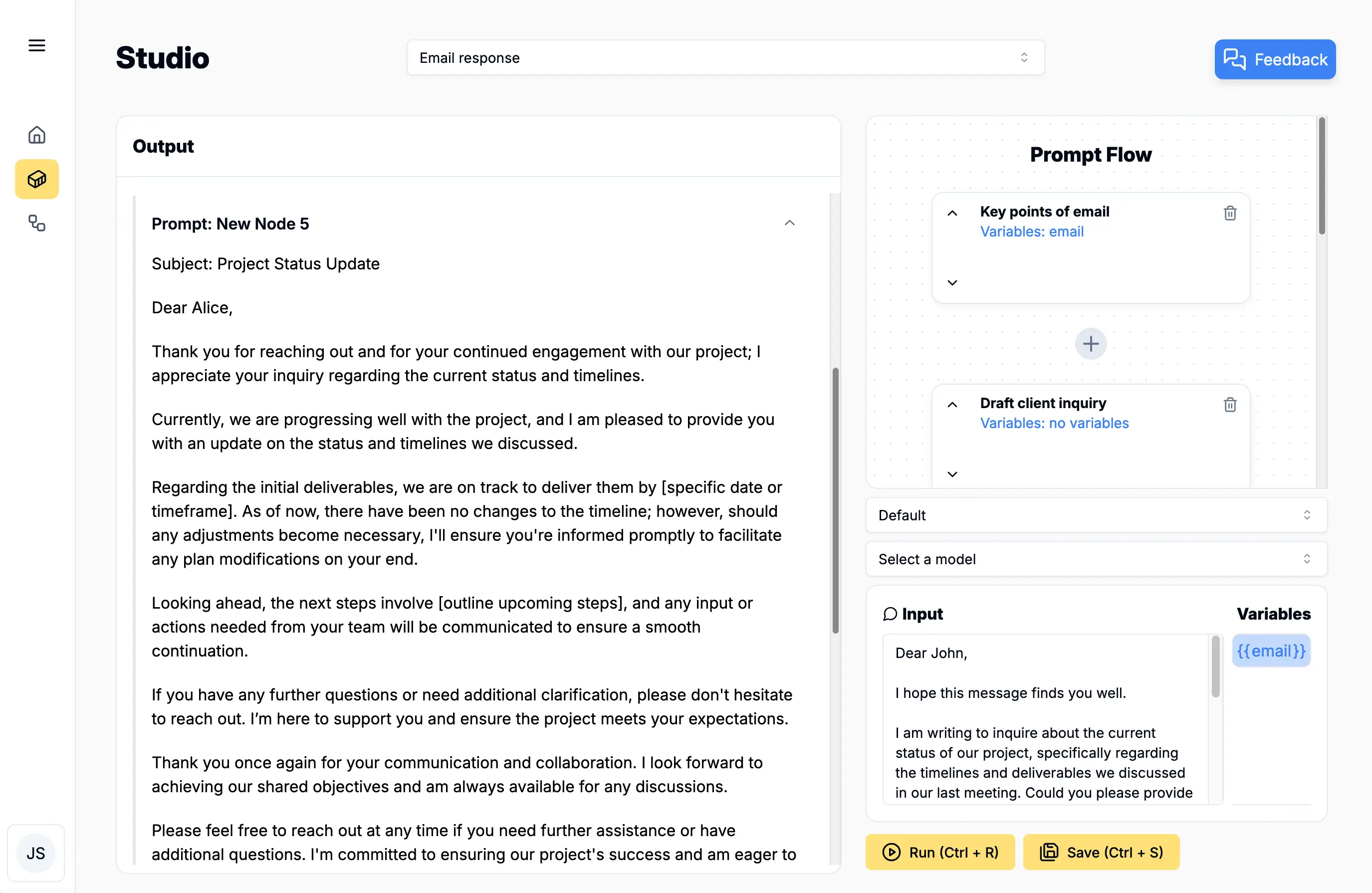1372x893 pixels.
Task: Move Key points of email node down
Action: tap(952, 282)
